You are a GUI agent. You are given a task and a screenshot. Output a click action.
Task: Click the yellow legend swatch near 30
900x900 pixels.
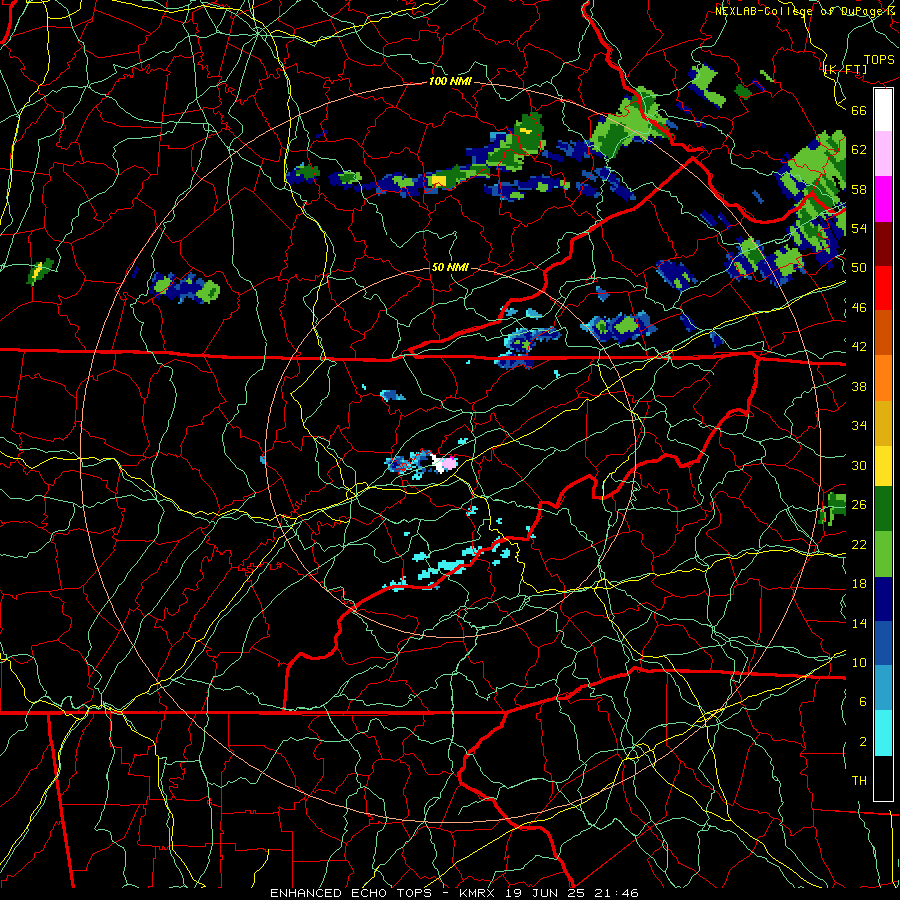(x=883, y=466)
